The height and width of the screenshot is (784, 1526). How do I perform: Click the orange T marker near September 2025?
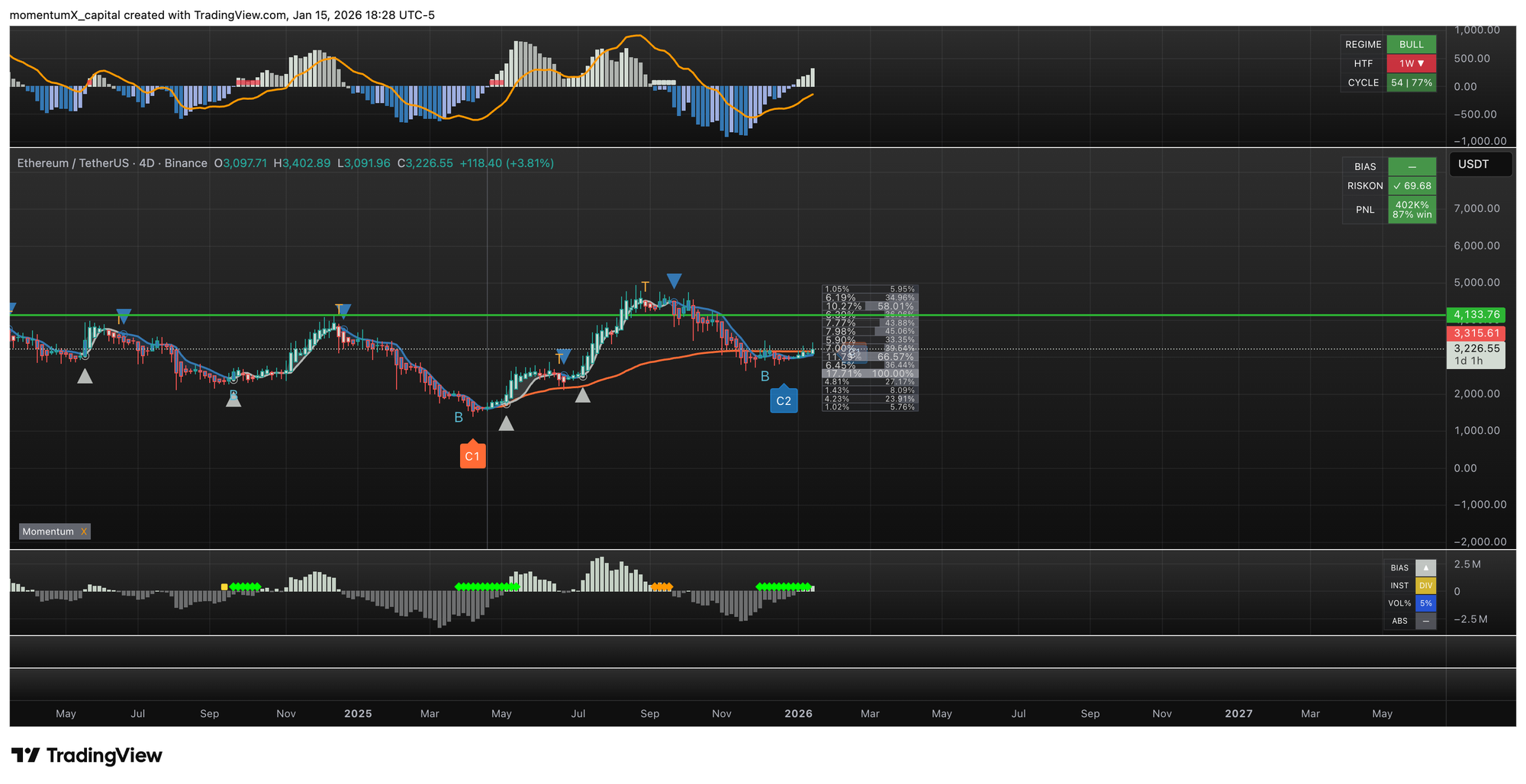pos(645,287)
